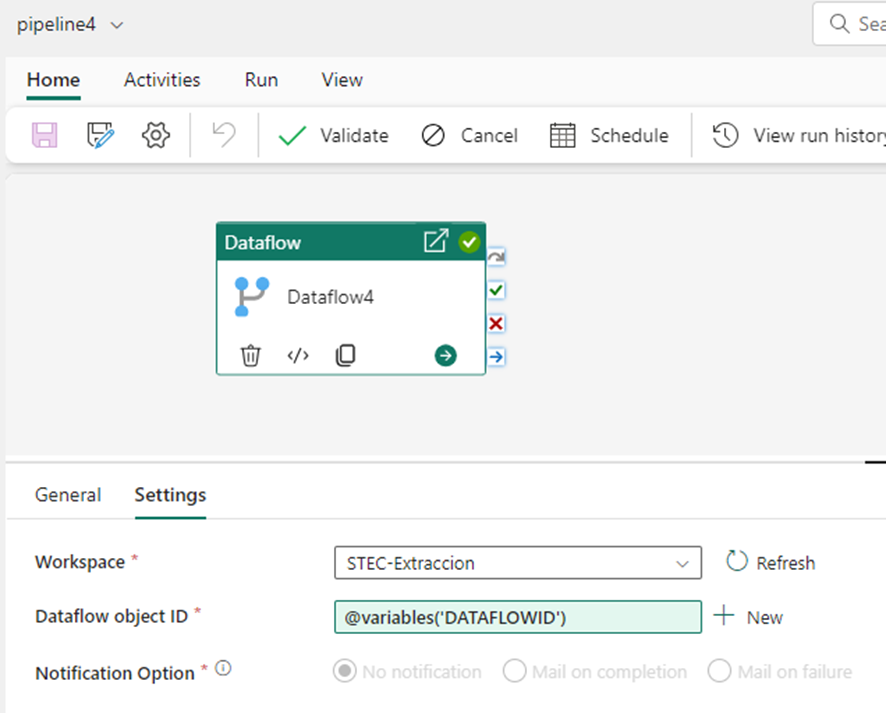Click the Notification Option info icon
886x713 pixels.
[223, 668]
